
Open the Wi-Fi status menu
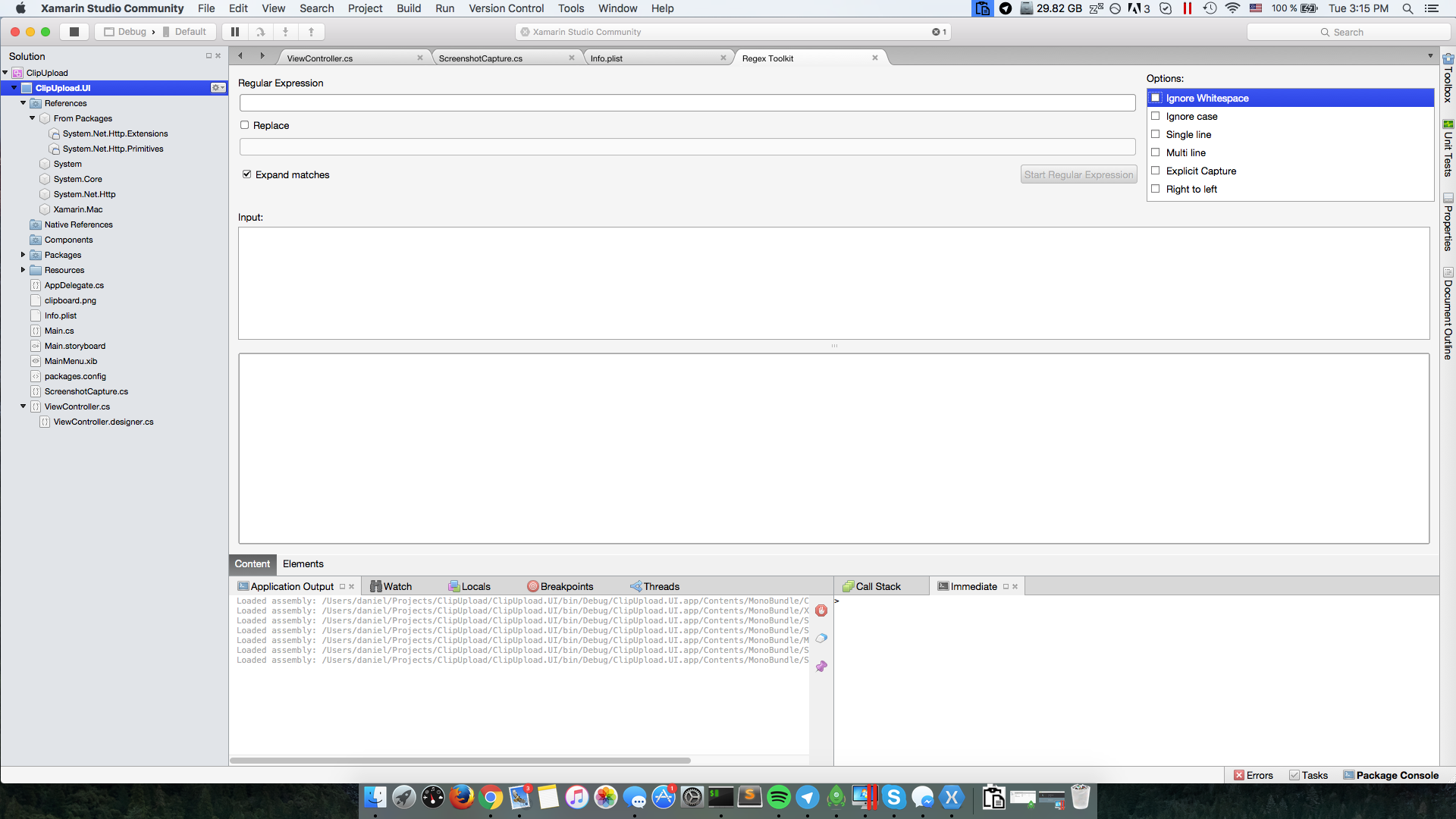pyautogui.click(x=1233, y=8)
